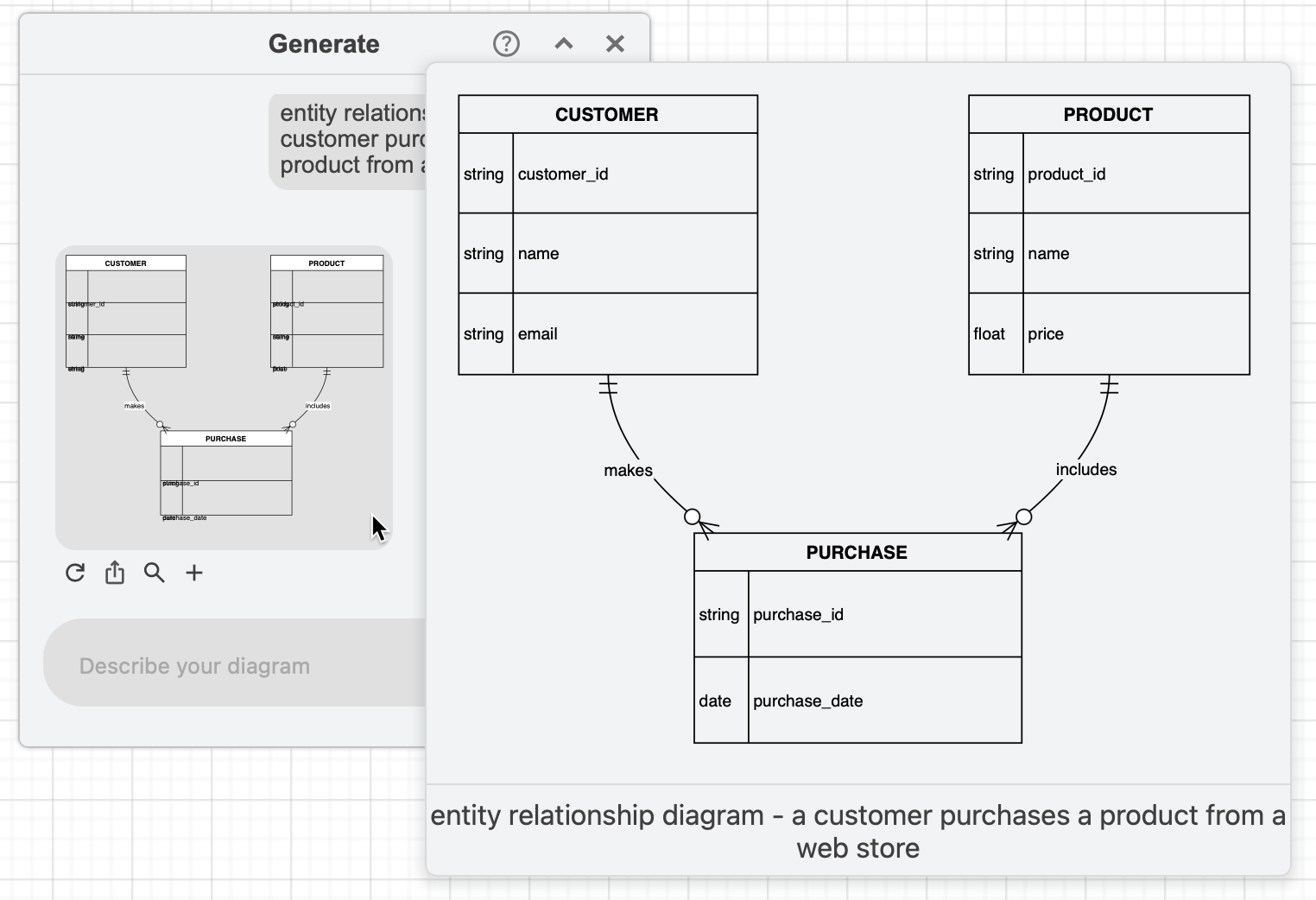
Task: Select the price attribute row in PRODUCT
Action: [x=1108, y=333]
